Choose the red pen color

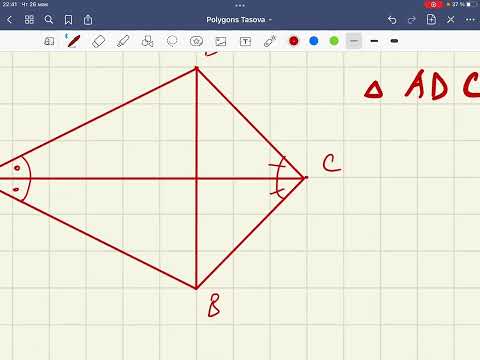294,41
